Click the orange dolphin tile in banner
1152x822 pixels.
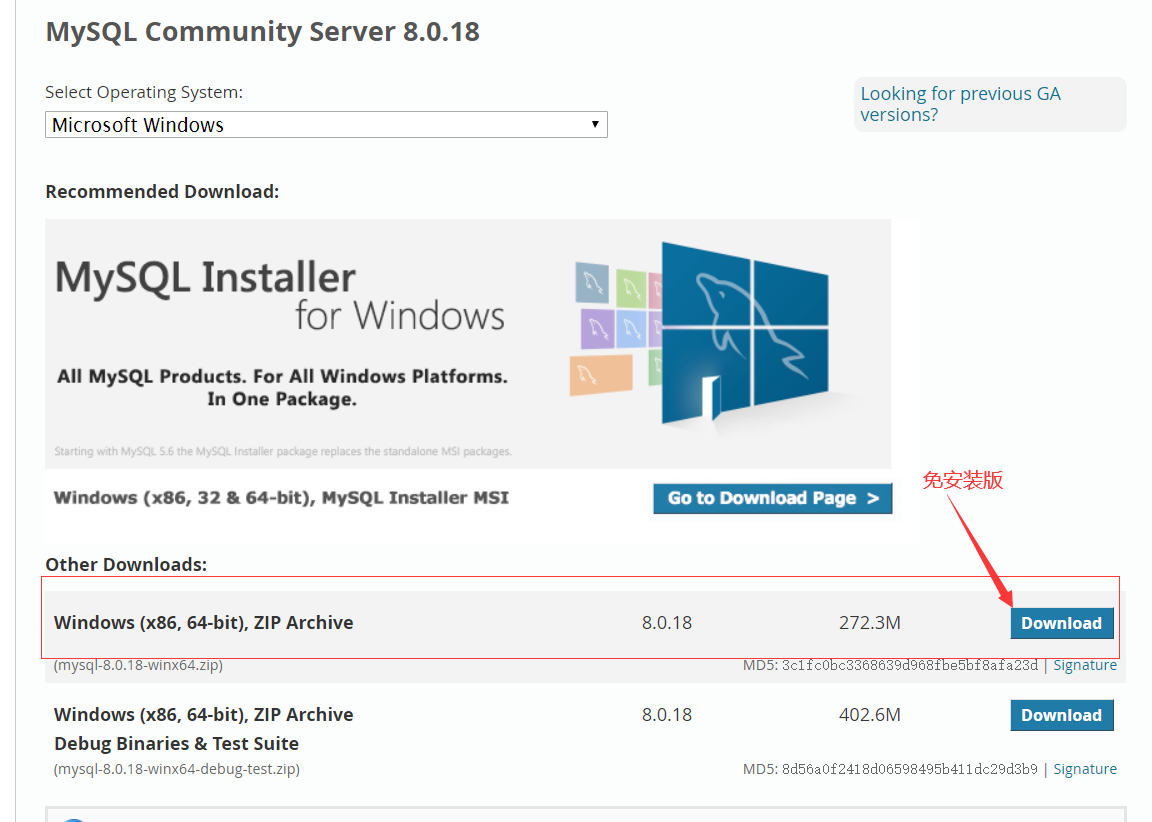point(602,375)
